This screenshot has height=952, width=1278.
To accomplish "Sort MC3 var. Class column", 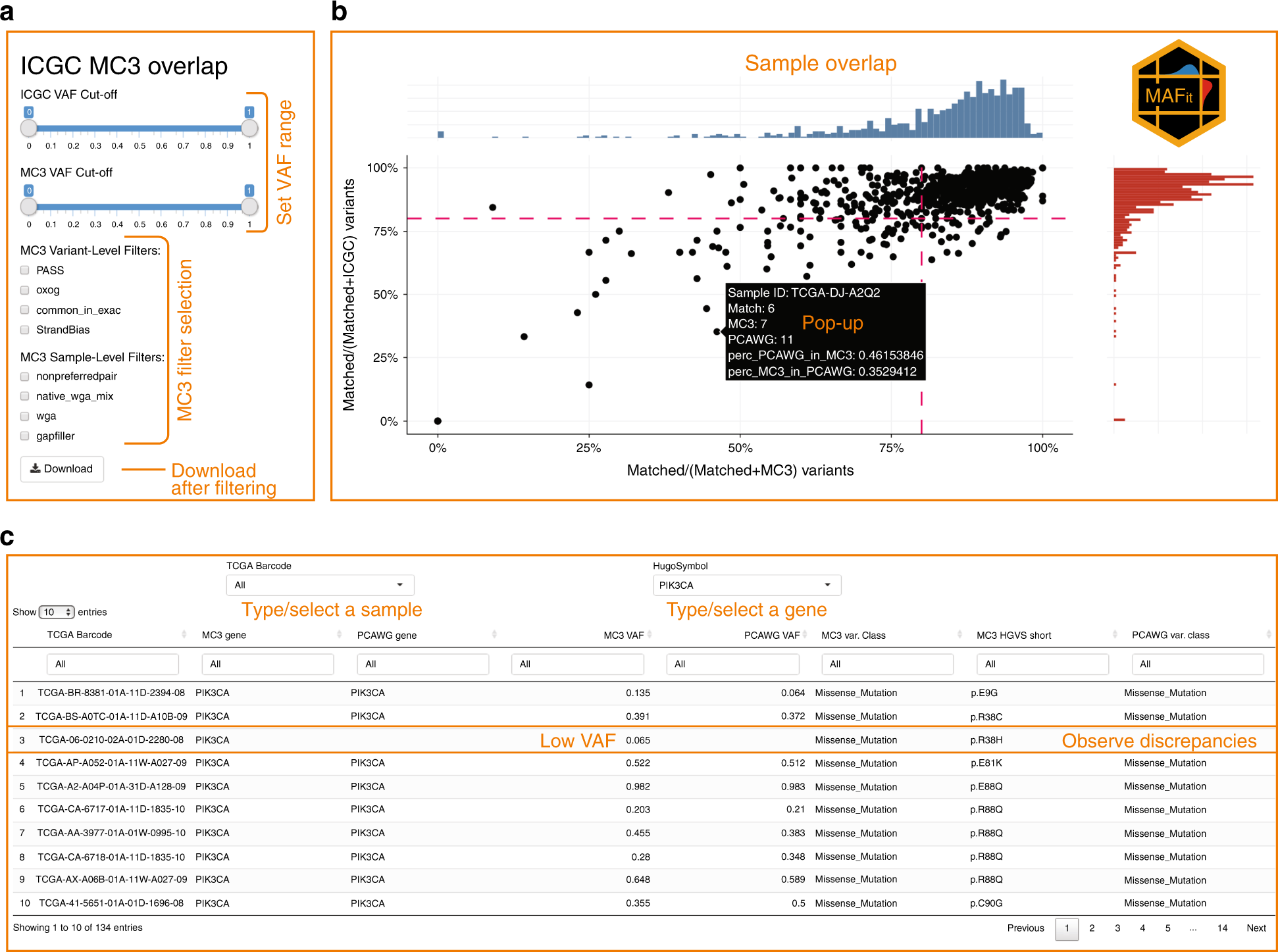I will 959,634.
